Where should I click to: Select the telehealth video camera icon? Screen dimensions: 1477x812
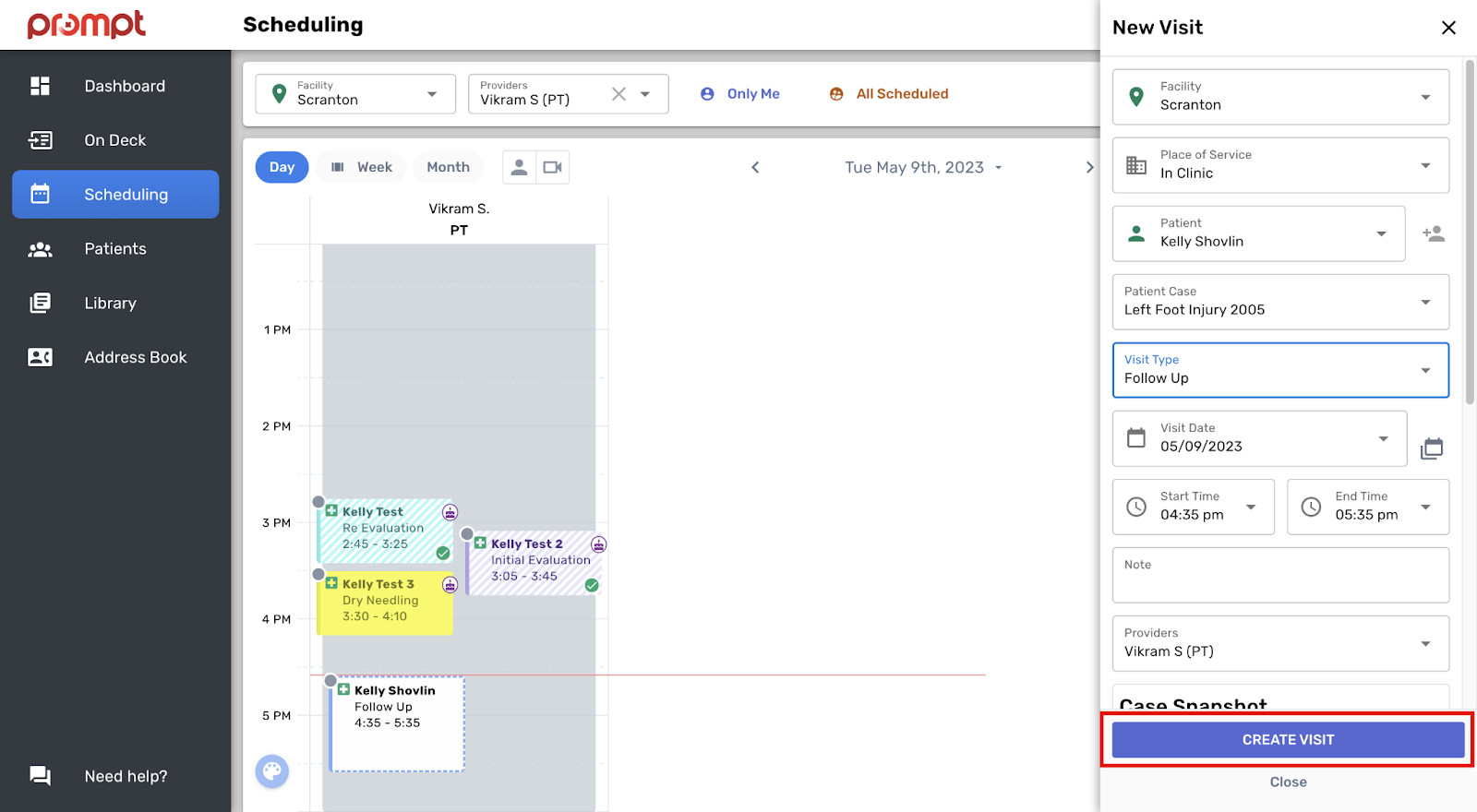point(552,167)
